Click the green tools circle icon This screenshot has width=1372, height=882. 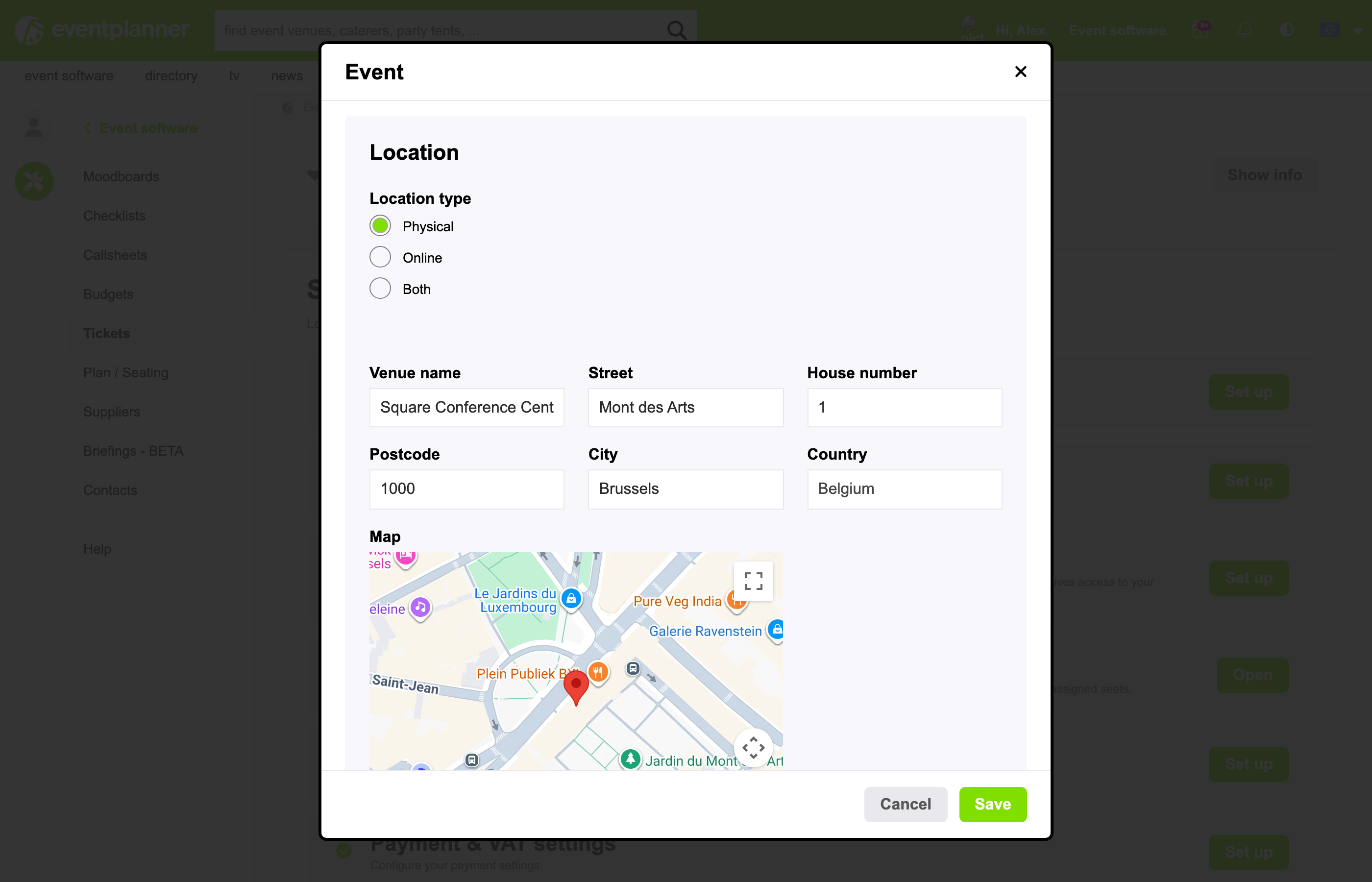click(x=34, y=181)
